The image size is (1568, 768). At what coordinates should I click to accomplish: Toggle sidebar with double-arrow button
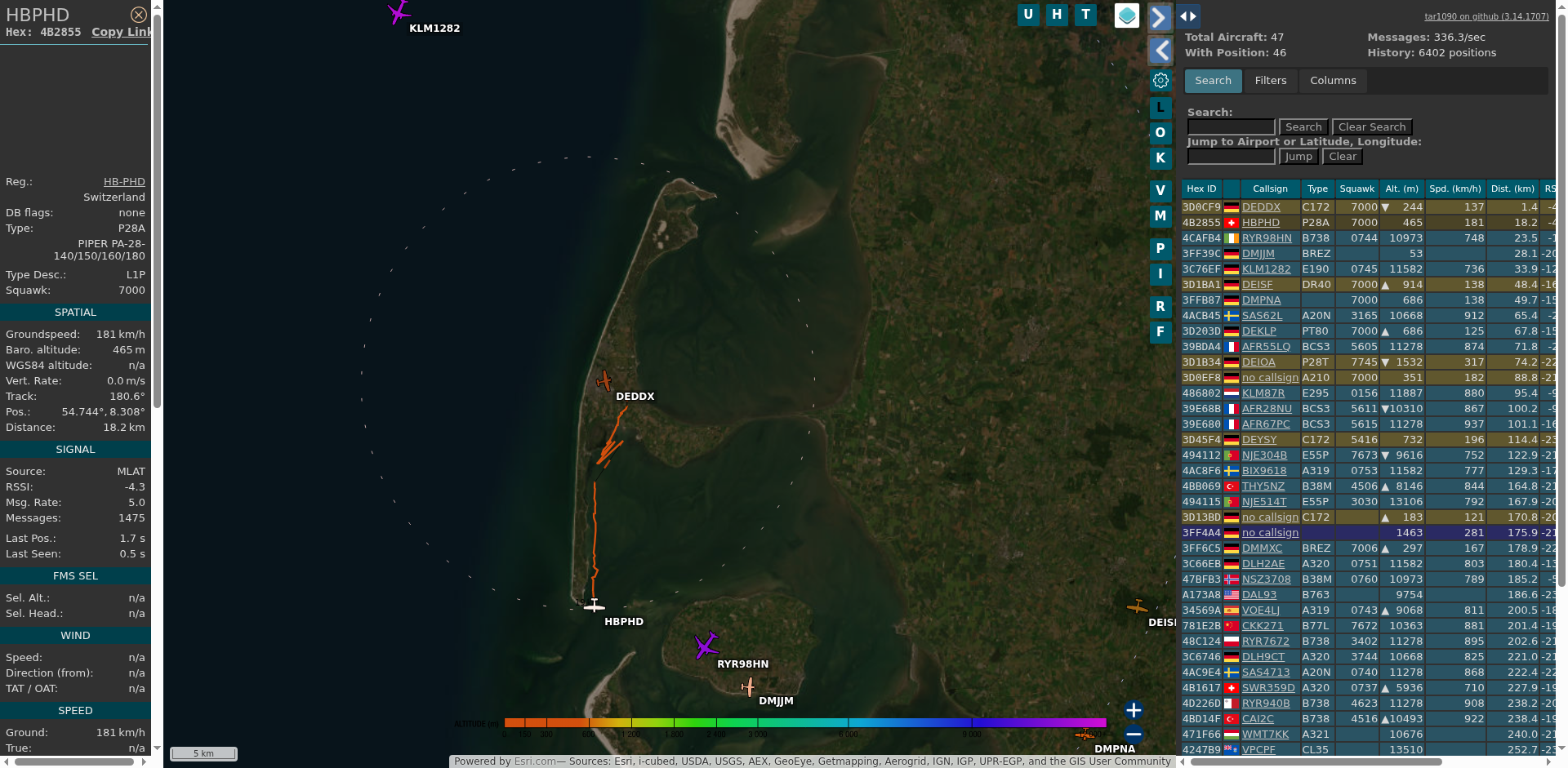pyautogui.click(x=1188, y=16)
